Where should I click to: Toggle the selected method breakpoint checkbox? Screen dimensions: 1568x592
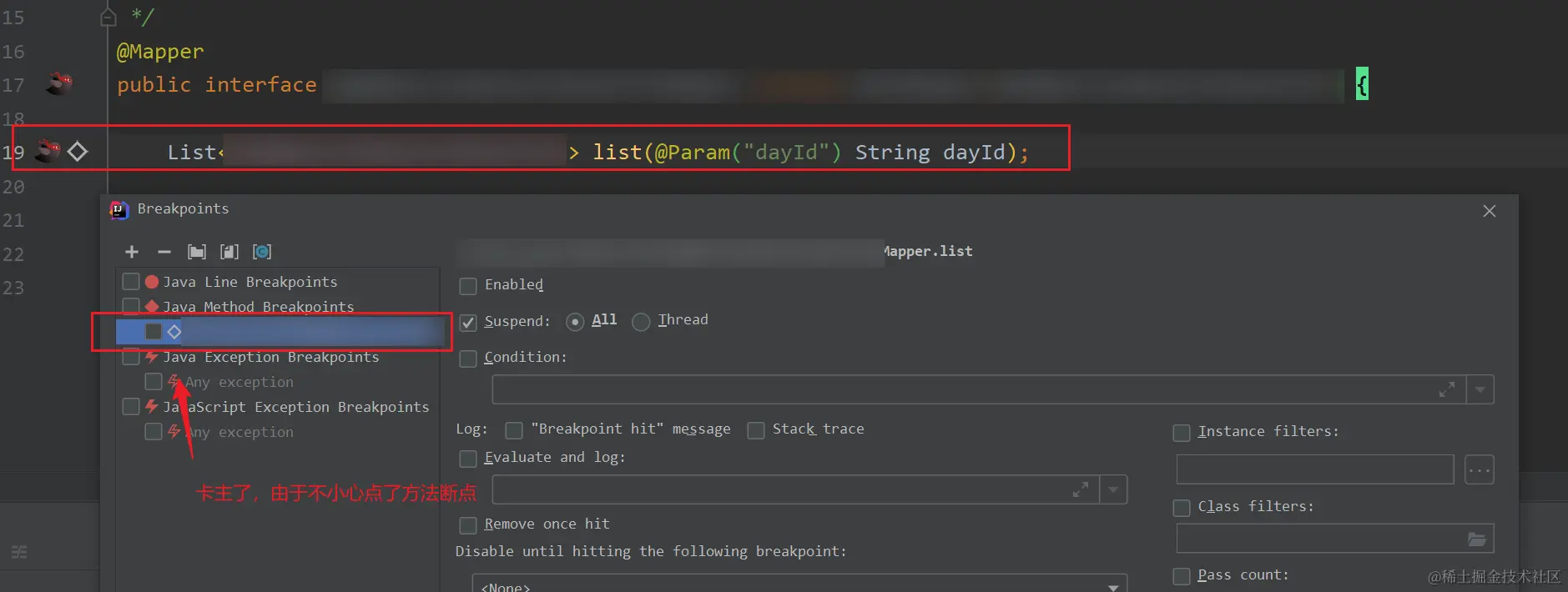tap(154, 332)
